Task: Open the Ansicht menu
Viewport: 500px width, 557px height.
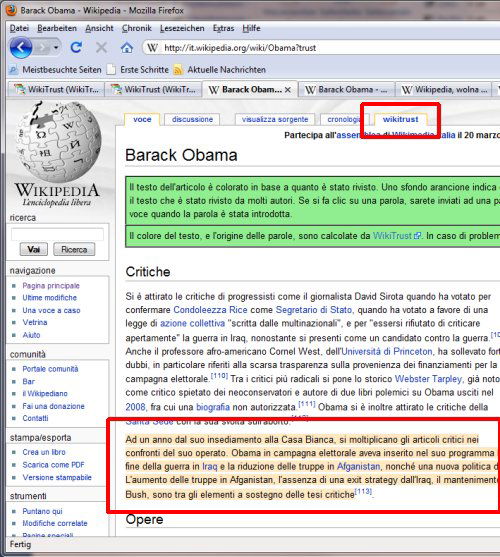Action: click(x=99, y=28)
